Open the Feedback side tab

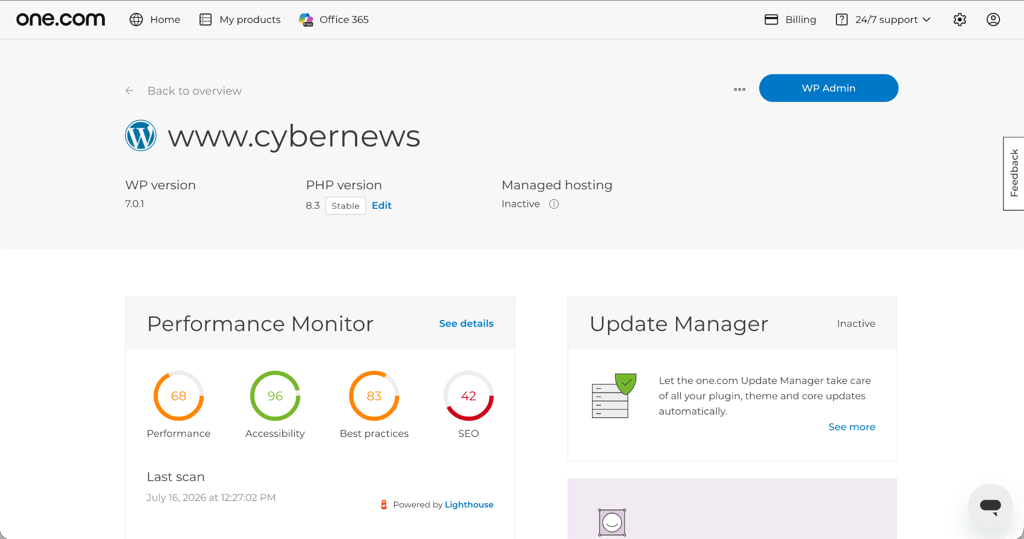click(1014, 173)
